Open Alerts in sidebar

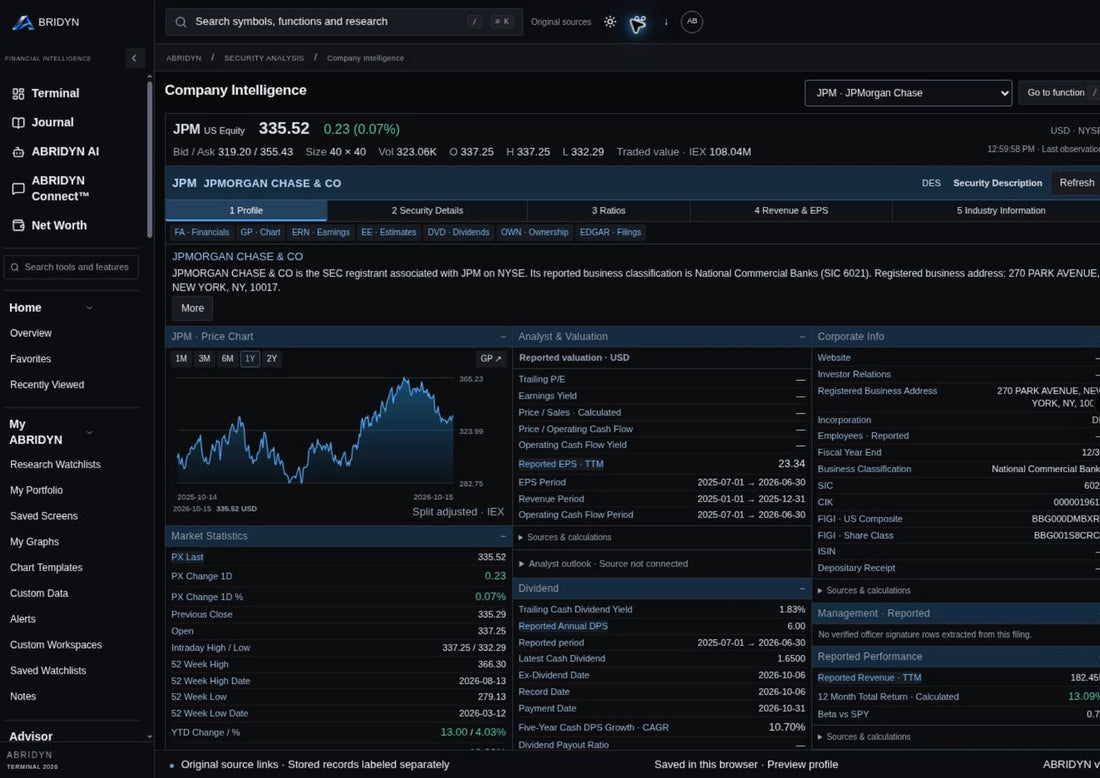click(x=22, y=619)
